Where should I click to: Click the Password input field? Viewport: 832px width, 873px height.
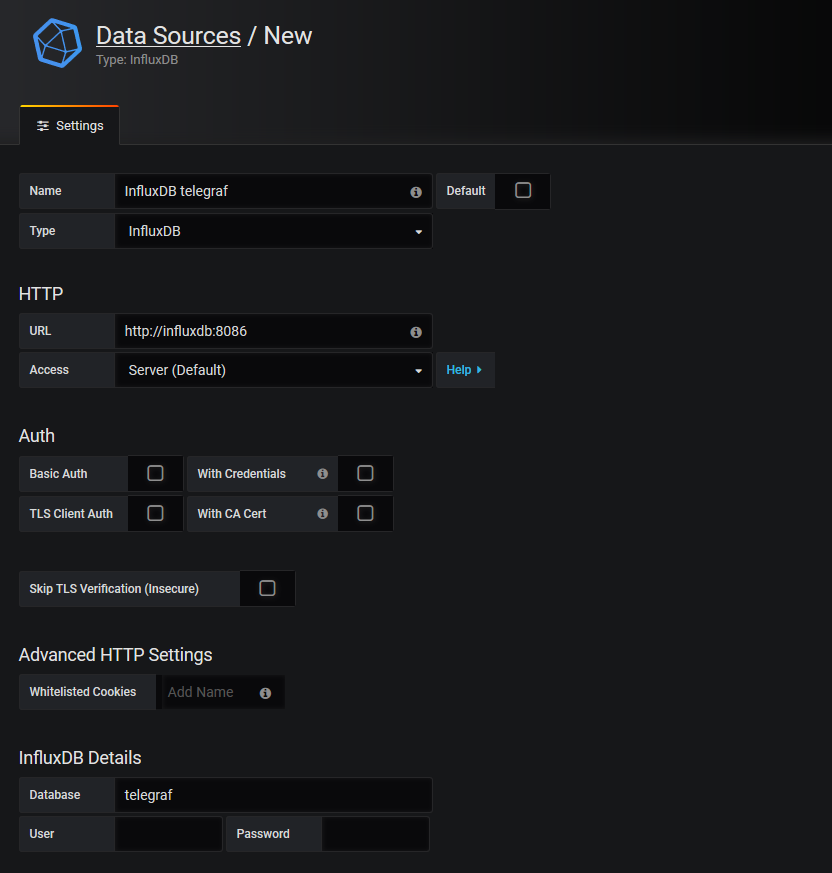(x=375, y=834)
